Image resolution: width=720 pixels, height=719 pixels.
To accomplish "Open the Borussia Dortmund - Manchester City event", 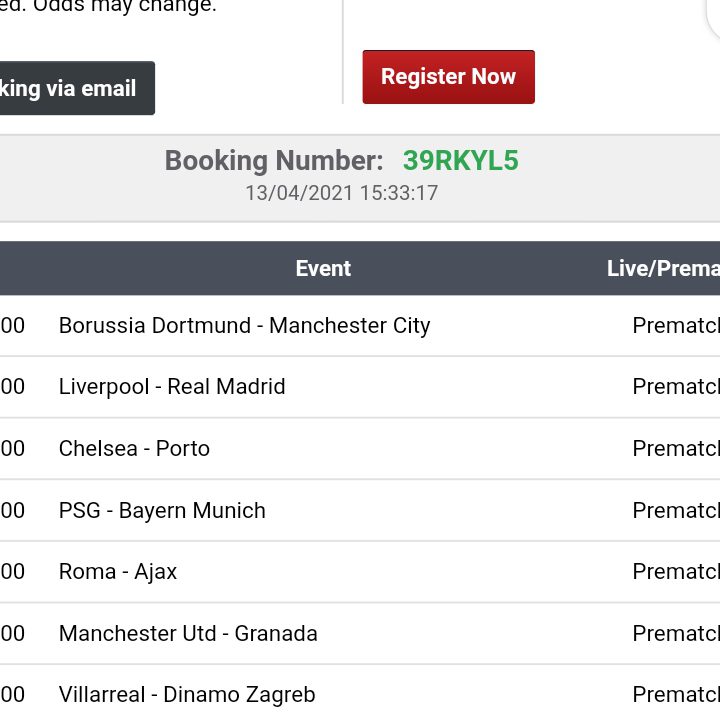I will tap(244, 326).
